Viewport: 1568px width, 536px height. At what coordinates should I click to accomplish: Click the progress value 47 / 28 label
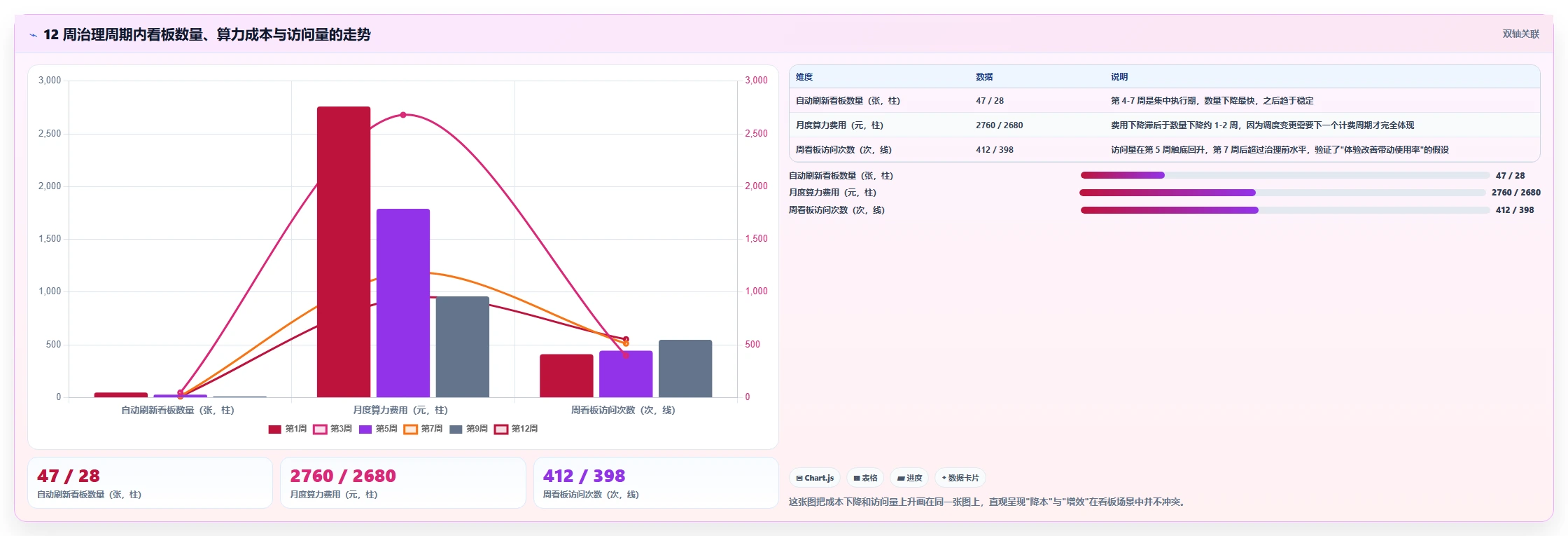(x=1510, y=176)
